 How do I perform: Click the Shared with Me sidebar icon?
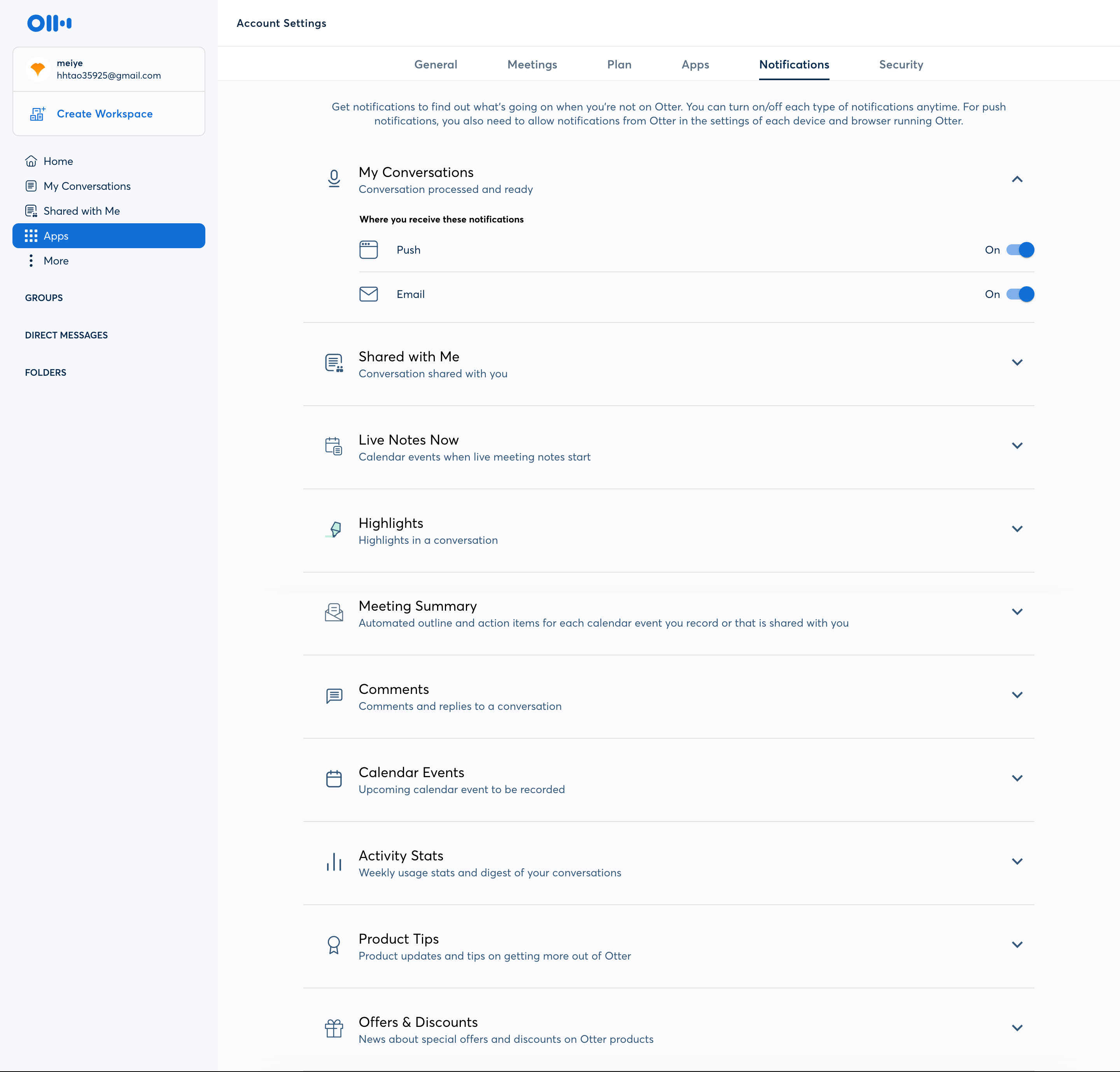coord(31,211)
